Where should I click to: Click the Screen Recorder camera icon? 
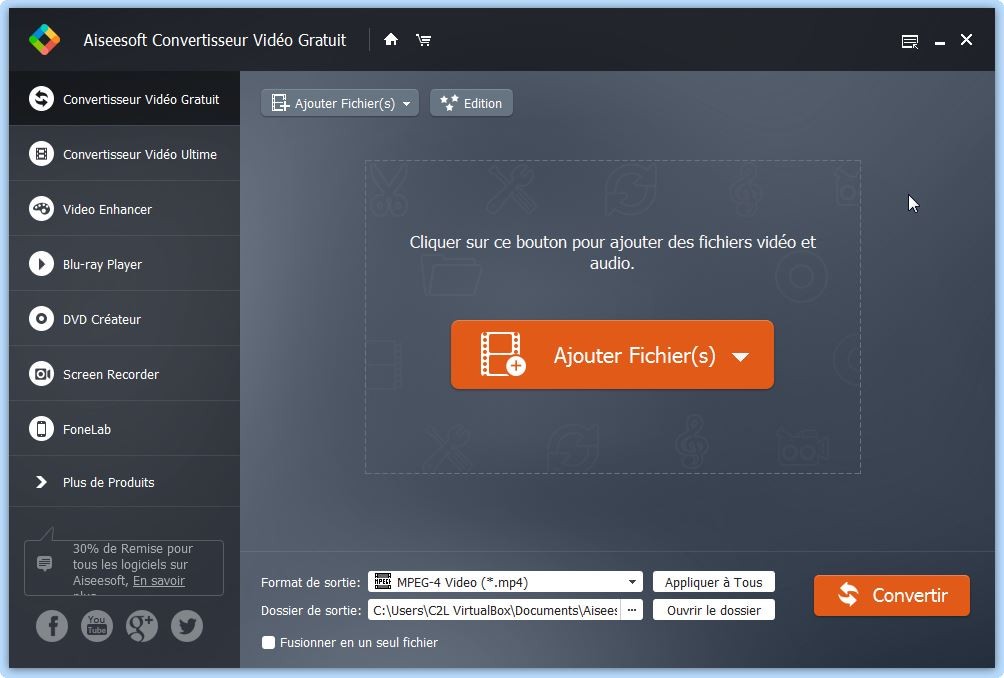tap(42, 375)
